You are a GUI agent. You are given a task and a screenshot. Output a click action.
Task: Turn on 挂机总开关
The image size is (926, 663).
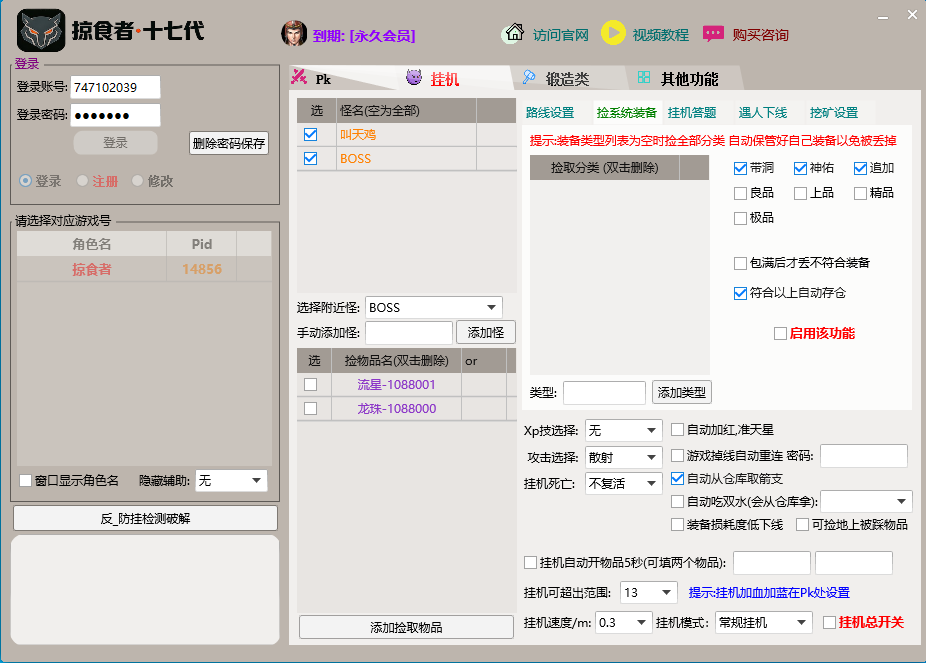coord(828,621)
